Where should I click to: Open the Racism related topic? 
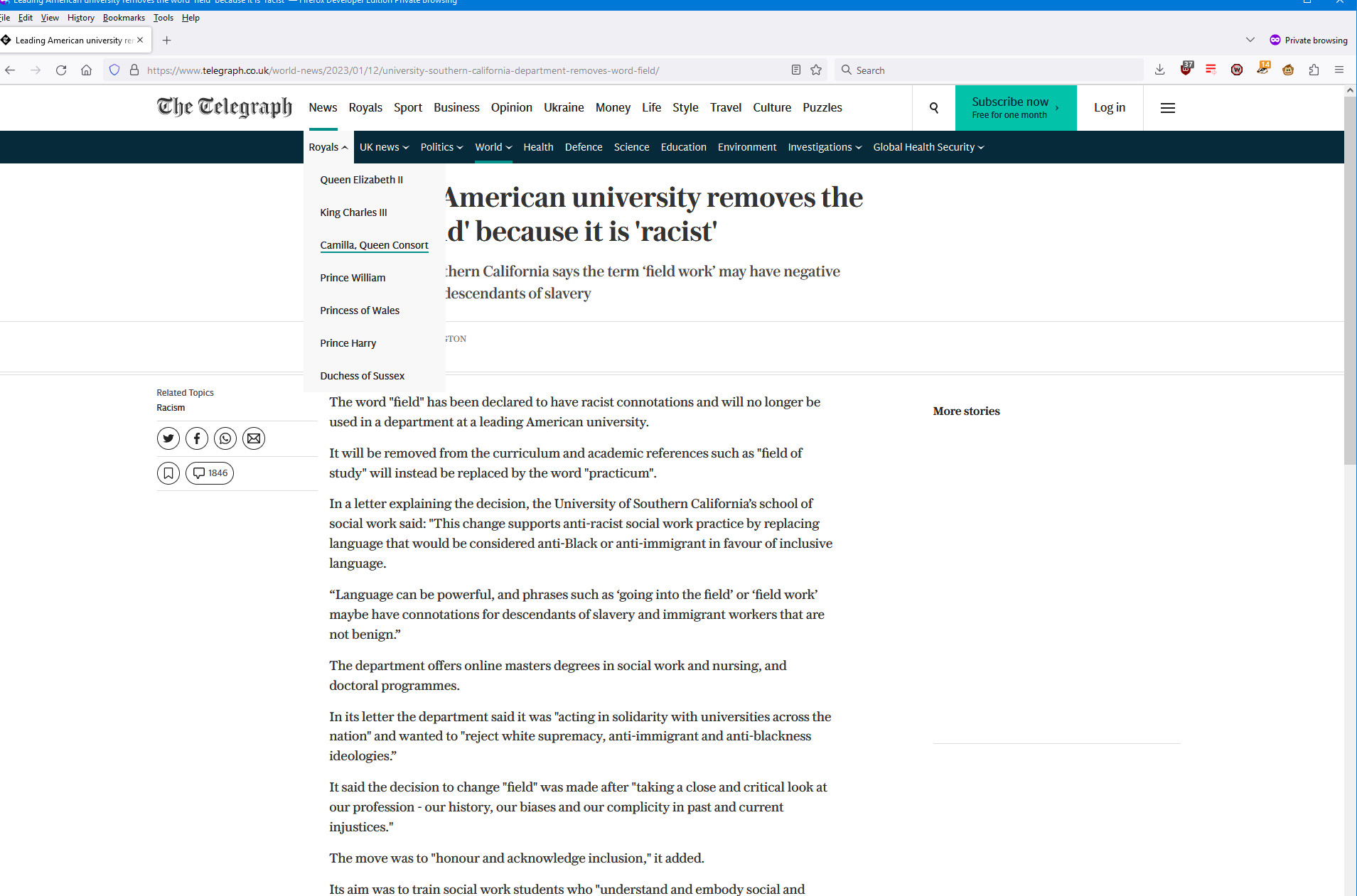(x=171, y=408)
